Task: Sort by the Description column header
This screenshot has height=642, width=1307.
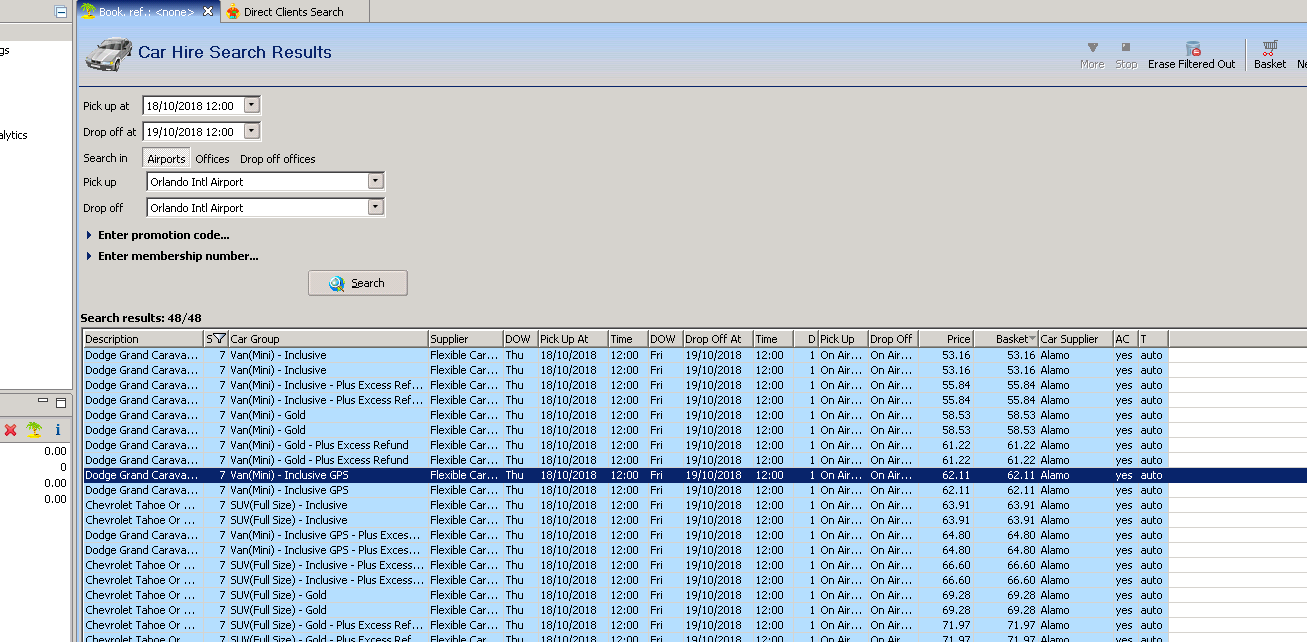Action: 143,339
